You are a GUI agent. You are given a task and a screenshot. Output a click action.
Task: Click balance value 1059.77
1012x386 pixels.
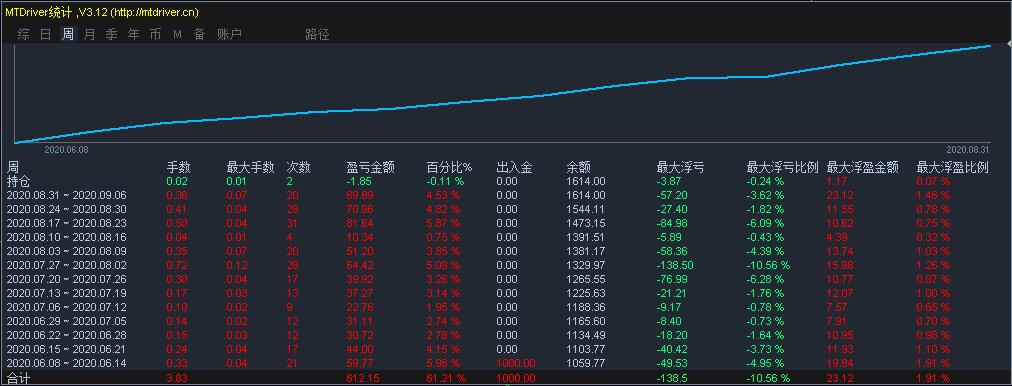point(586,363)
